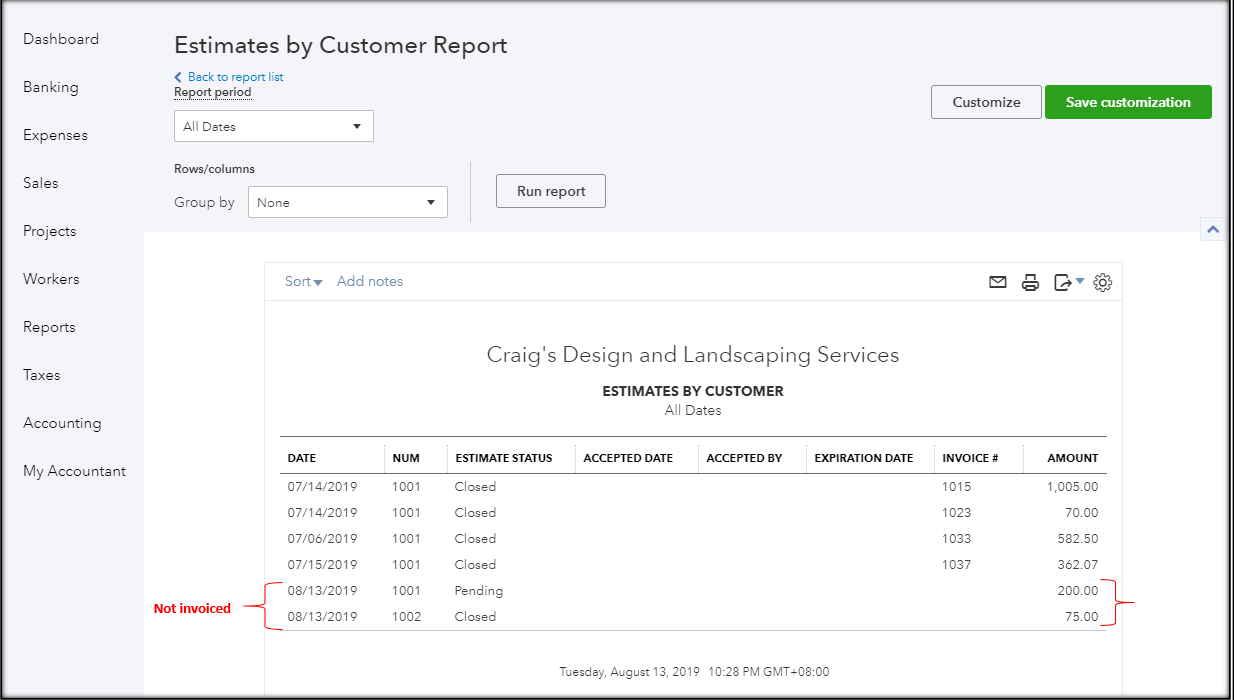
Task: Open invoice number 1015
Action: (956, 487)
